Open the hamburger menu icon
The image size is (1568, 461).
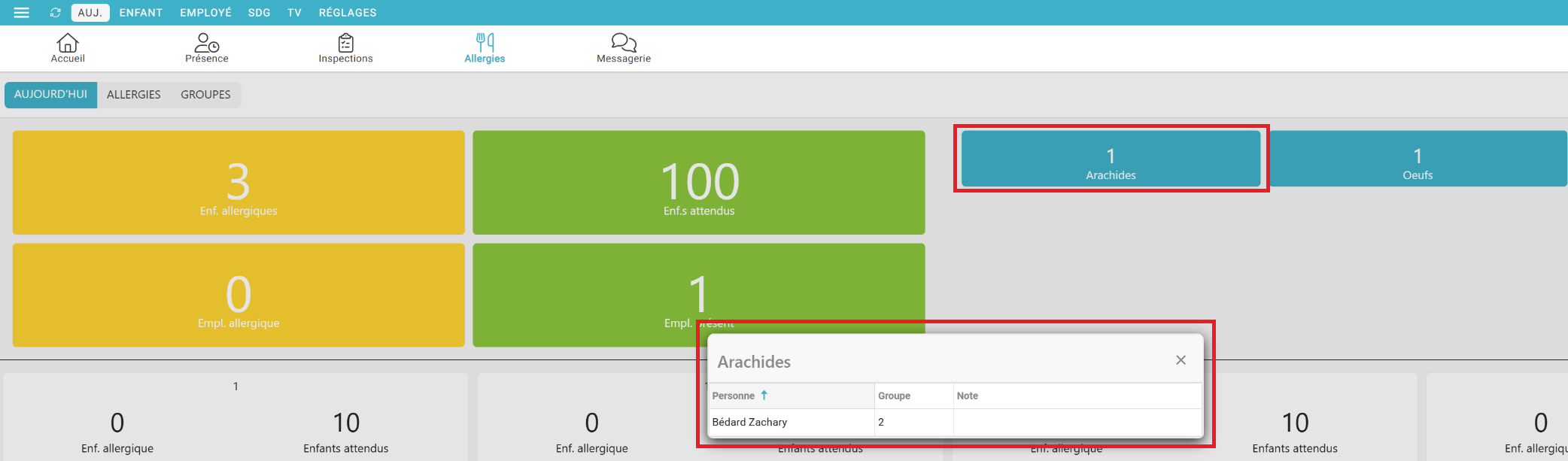tap(21, 13)
